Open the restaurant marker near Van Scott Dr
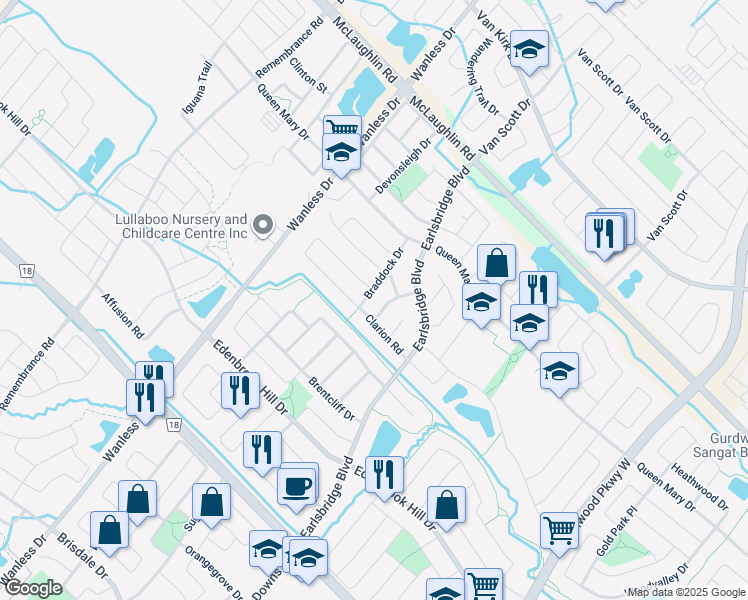This screenshot has height=600, width=748. click(x=604, y=234)
